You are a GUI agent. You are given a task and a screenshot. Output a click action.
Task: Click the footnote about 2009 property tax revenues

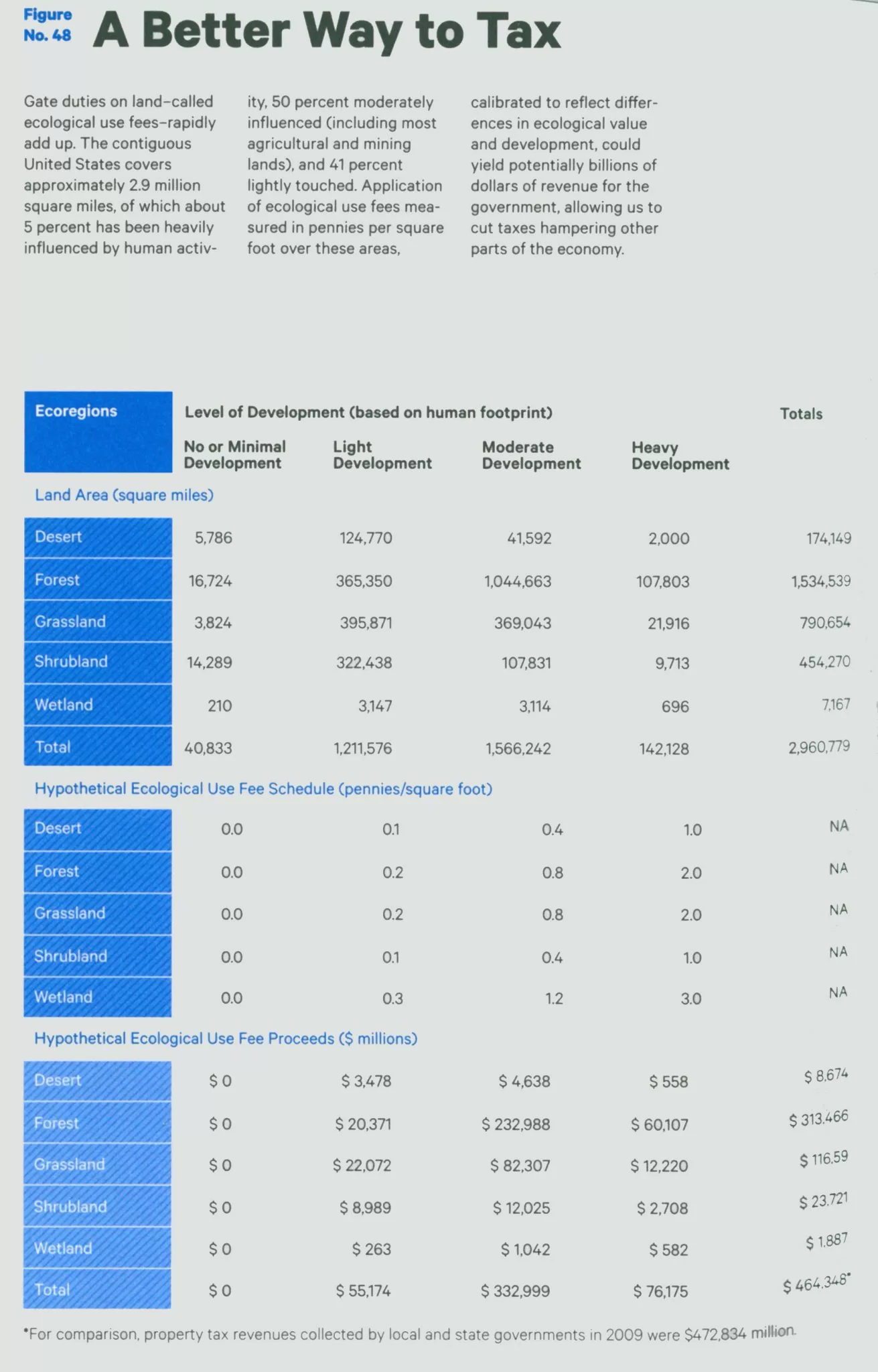coord(410,1334)
